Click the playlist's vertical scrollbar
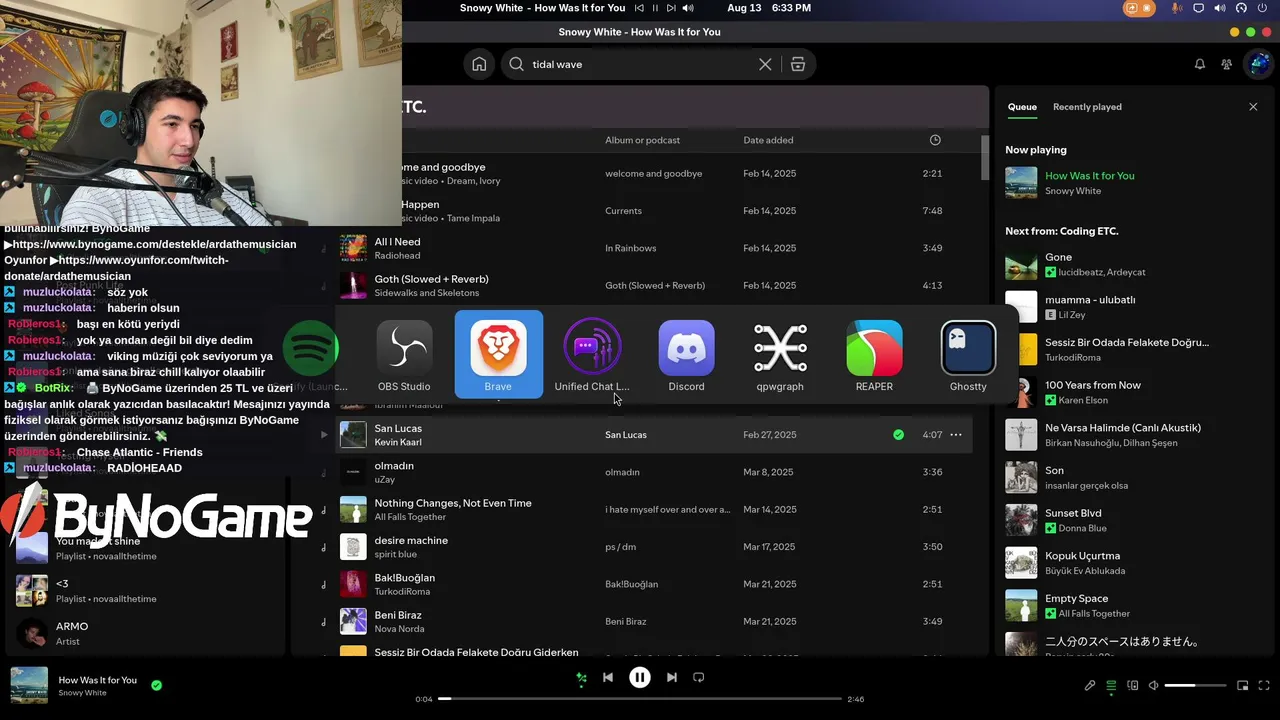This screenshot has height=720, width=1280. [x=984, y=157]
